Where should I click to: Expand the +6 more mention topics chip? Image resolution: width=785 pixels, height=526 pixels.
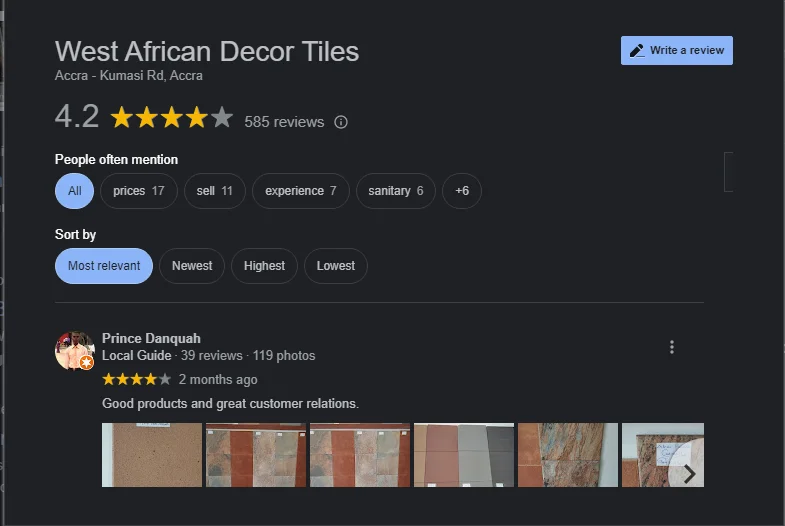click(462, 191)
